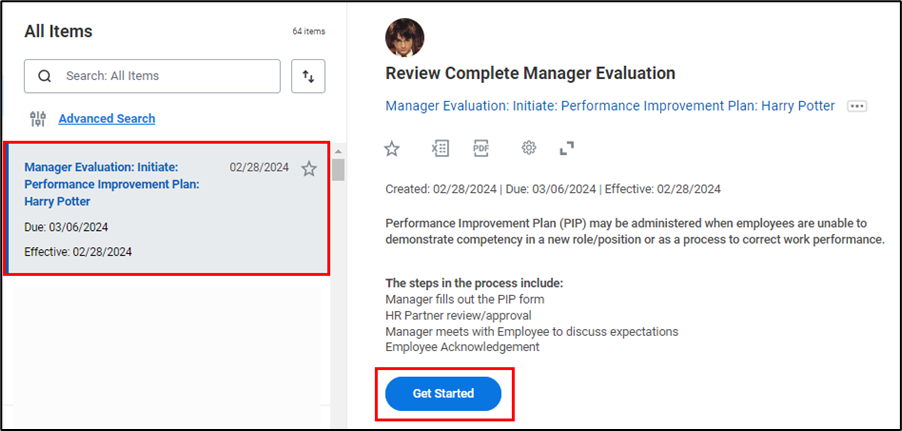Open the Advanced Search link

(x=107, y=119)
